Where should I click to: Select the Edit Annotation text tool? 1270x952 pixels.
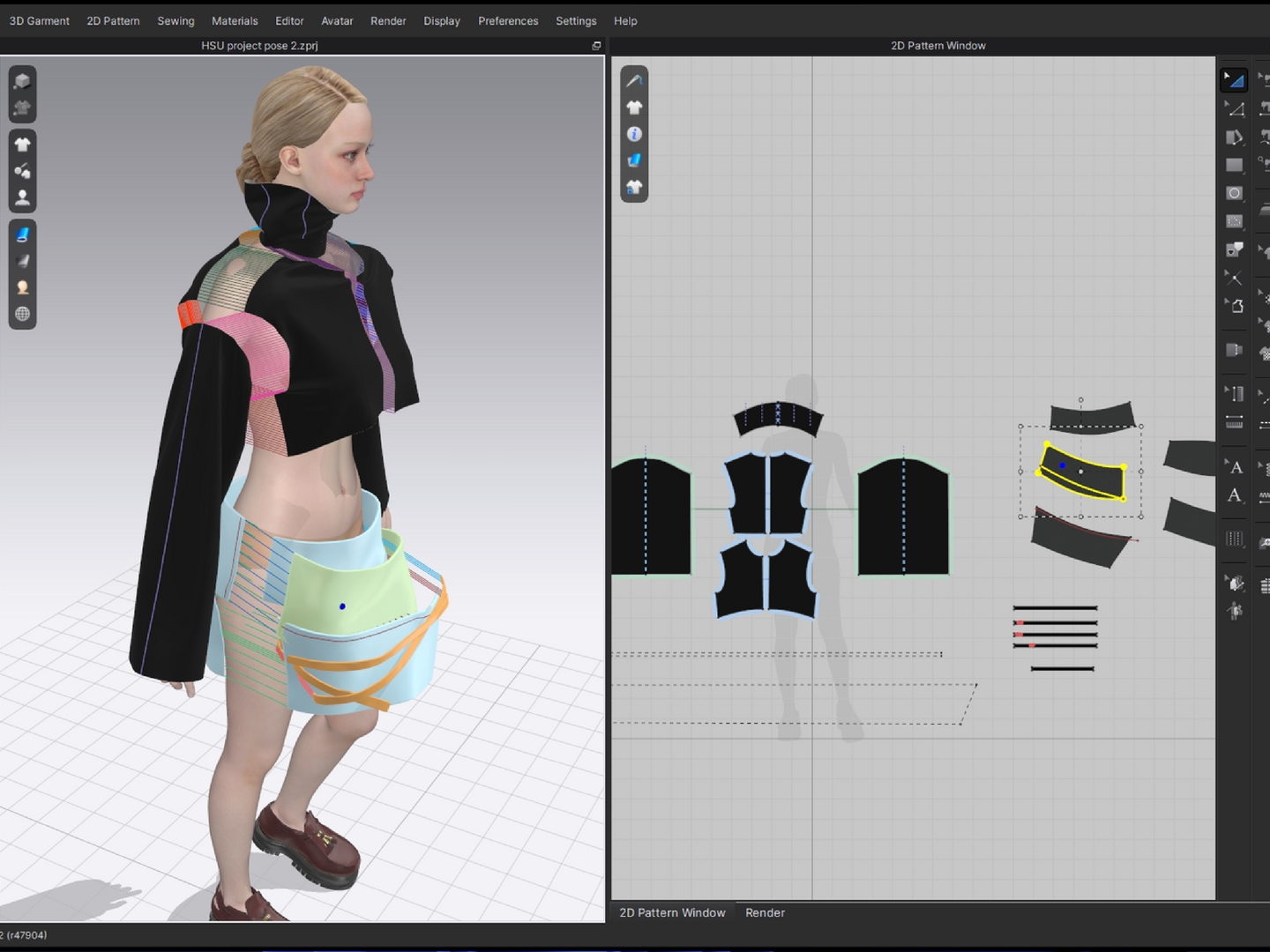point(1234,467)
